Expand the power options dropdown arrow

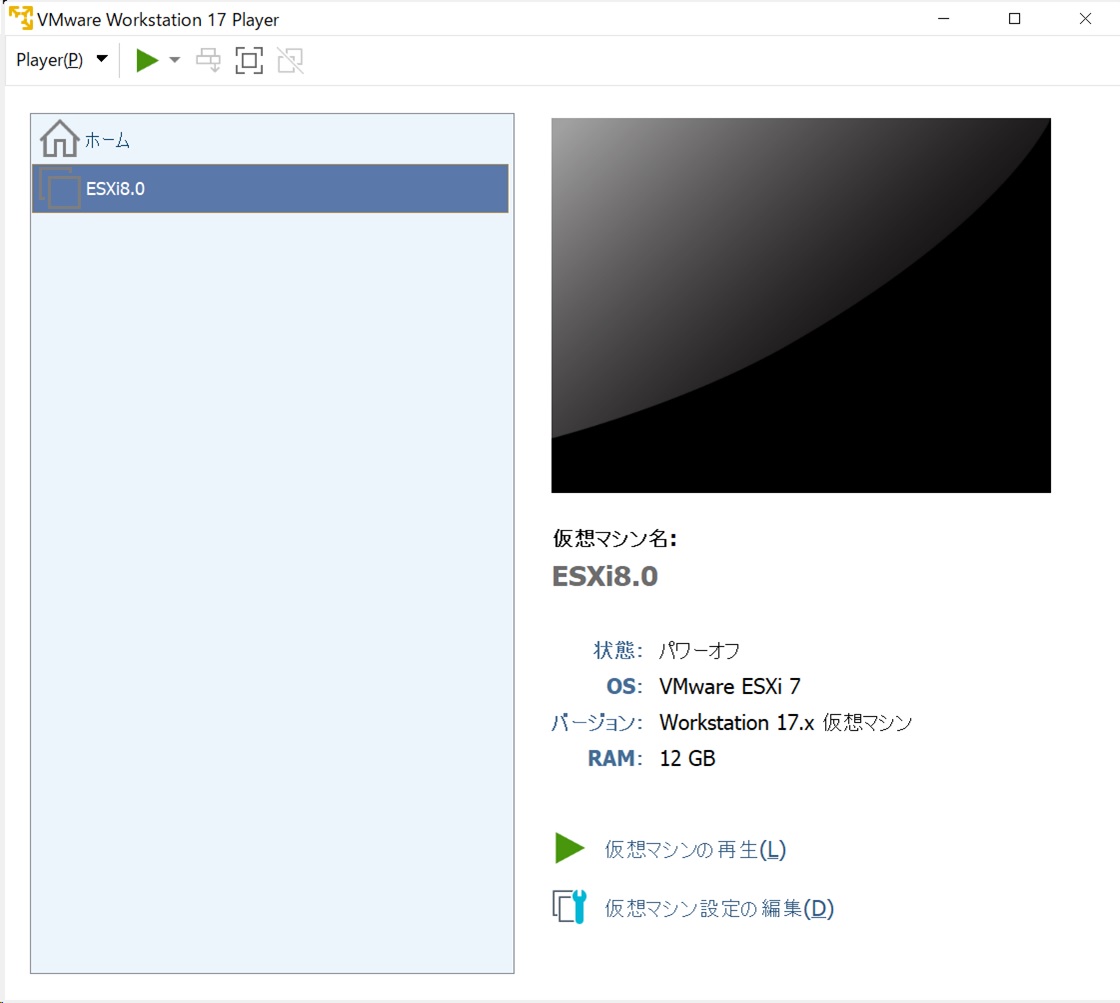tap(174, 60)
